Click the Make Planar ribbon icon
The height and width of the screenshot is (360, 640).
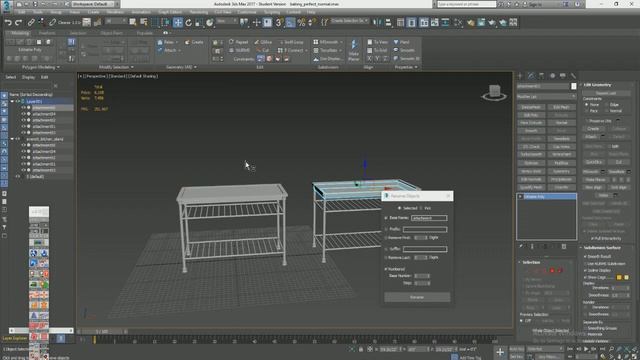[x=353, y=50]
